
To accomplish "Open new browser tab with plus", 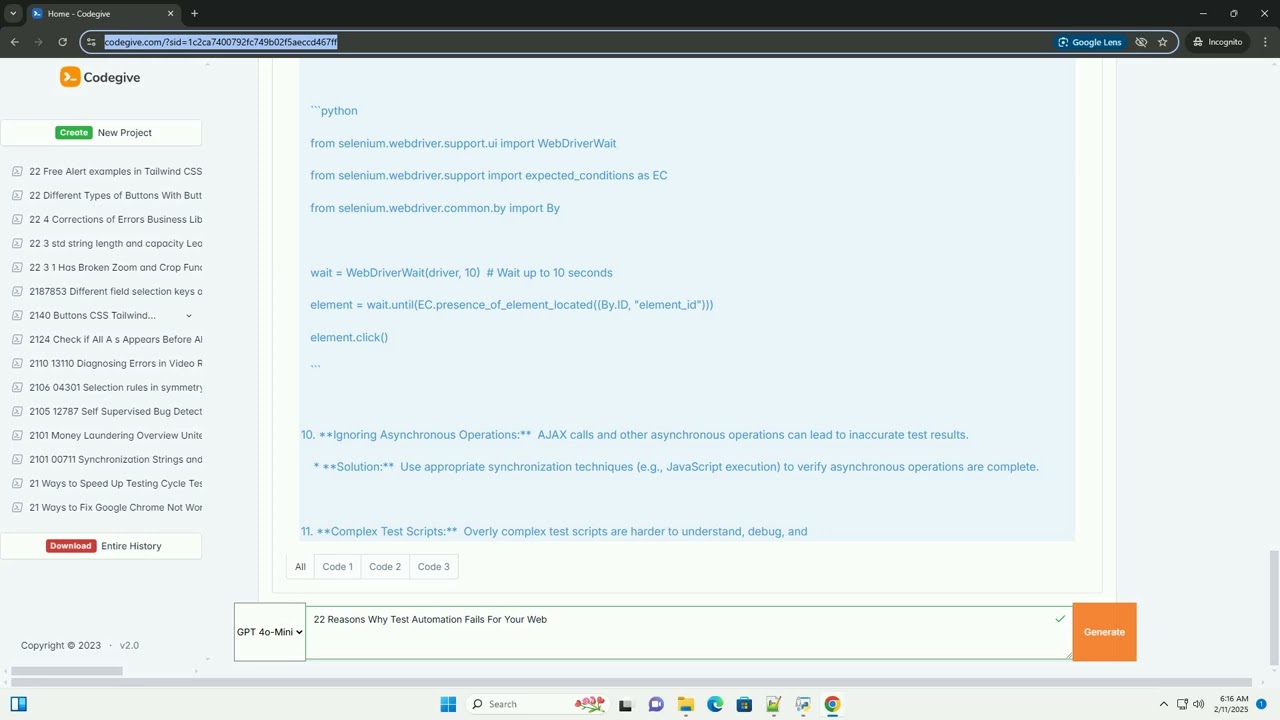I will click(x=194, y=13).
